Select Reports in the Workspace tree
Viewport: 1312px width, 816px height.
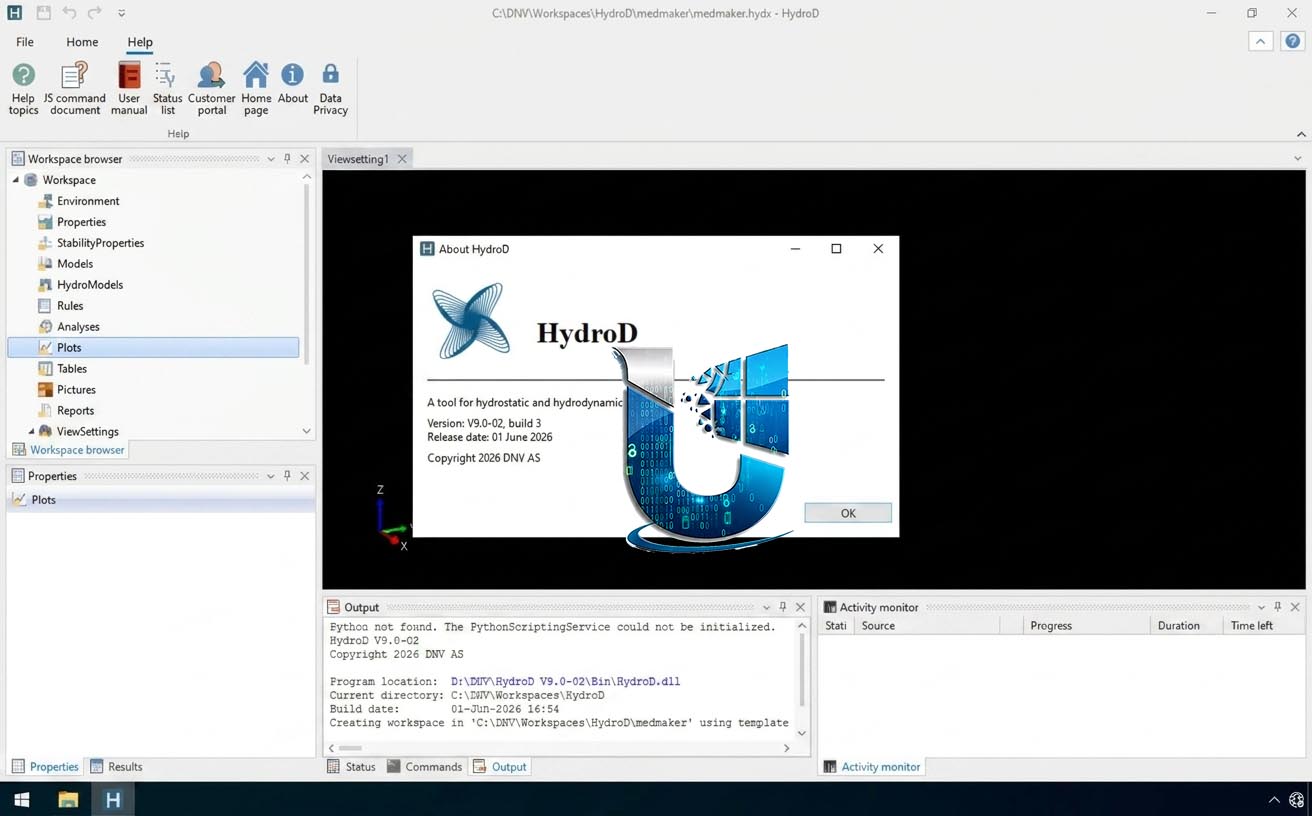pos(75,411)
